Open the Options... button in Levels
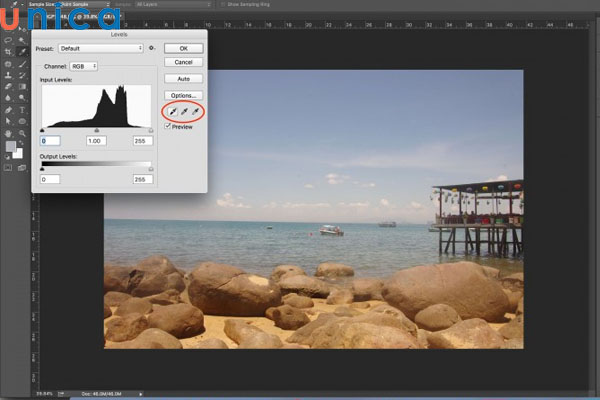 [183, 95]
